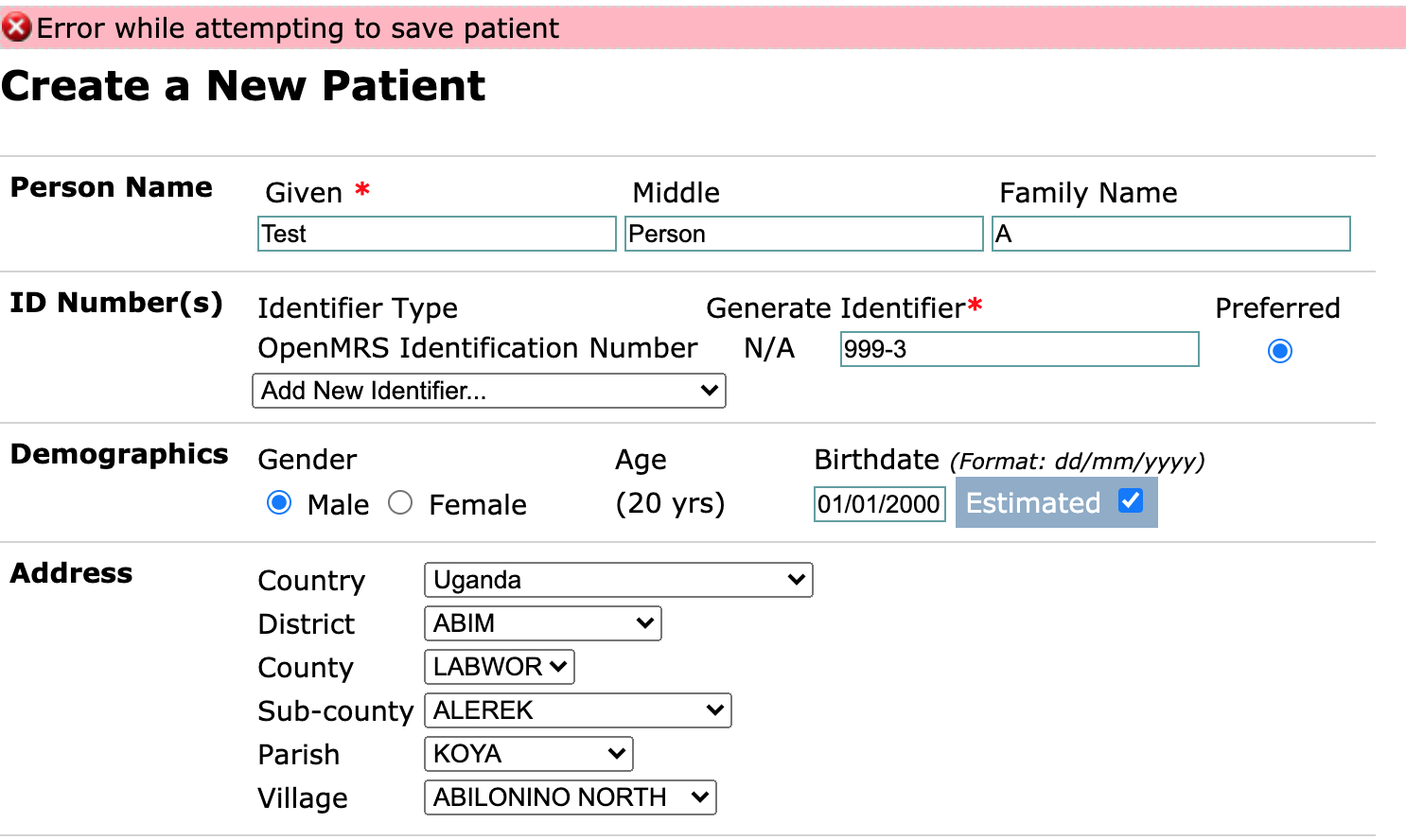Screen dimensions: 1406x840
Task: Toggle the Preferred identifier radio button
Action: click(x=1280, y=351)
